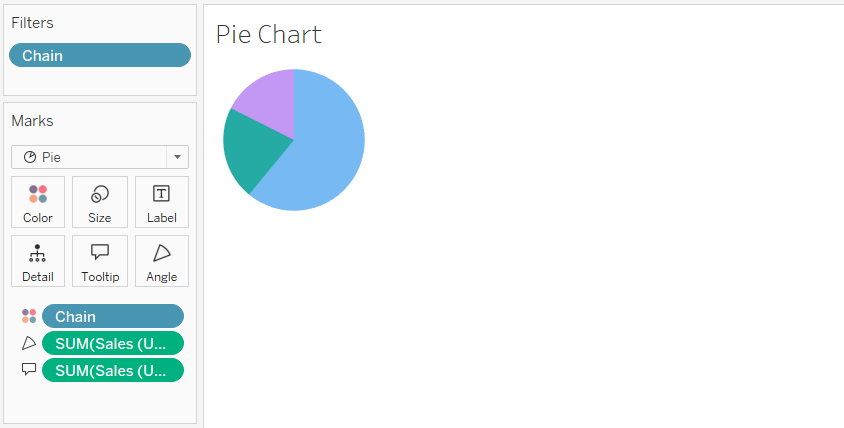Click the tooltip icon beside SUM(Sales) pill
844x428 pixels.
click(x=29, y=369)
